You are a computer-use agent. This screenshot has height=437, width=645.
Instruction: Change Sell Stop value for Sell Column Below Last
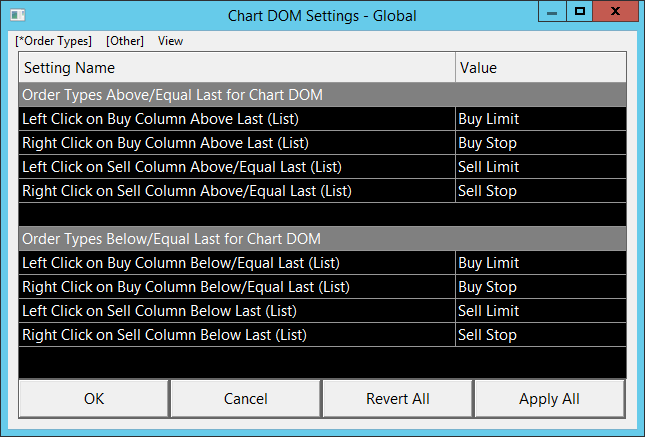pos(540,335)
